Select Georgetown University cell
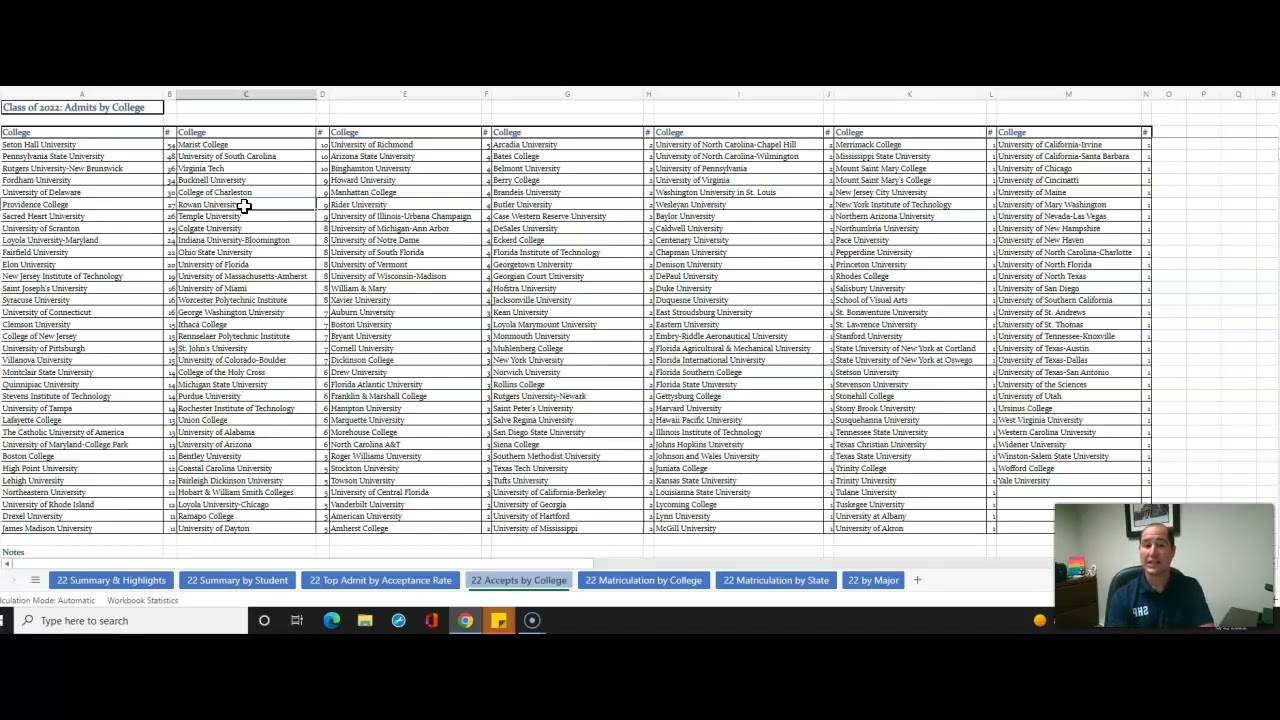 pyautogui.click(x=567, y=265)
